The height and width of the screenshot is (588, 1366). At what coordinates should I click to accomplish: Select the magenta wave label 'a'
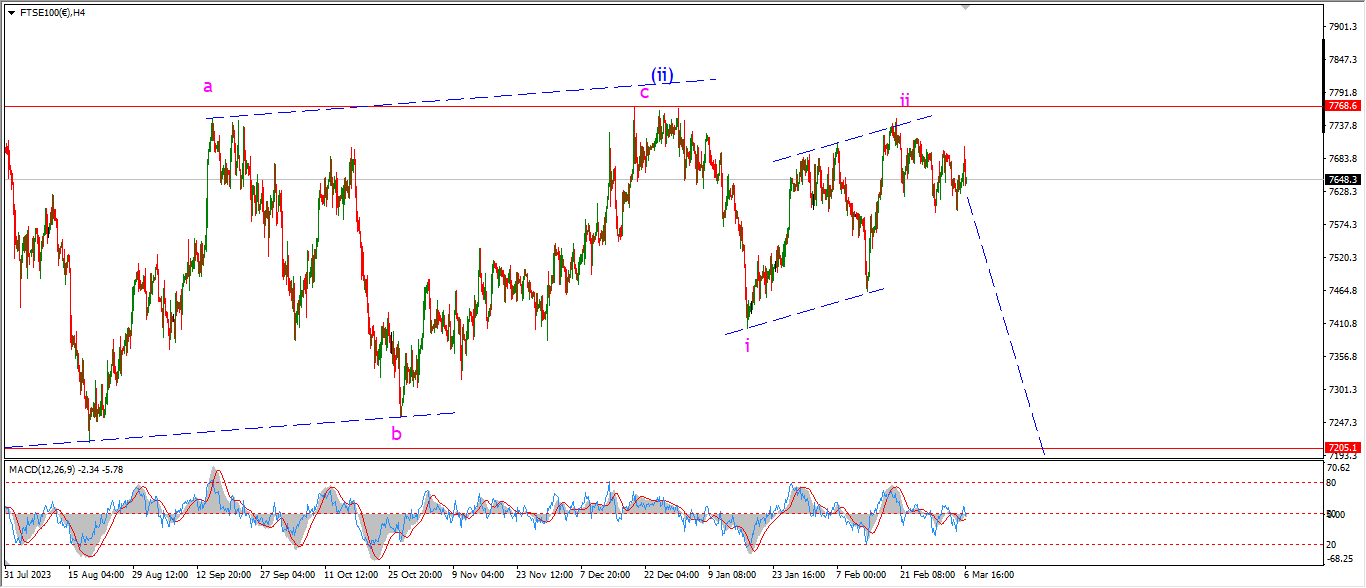pyautogui.click(x=208, y=87)
